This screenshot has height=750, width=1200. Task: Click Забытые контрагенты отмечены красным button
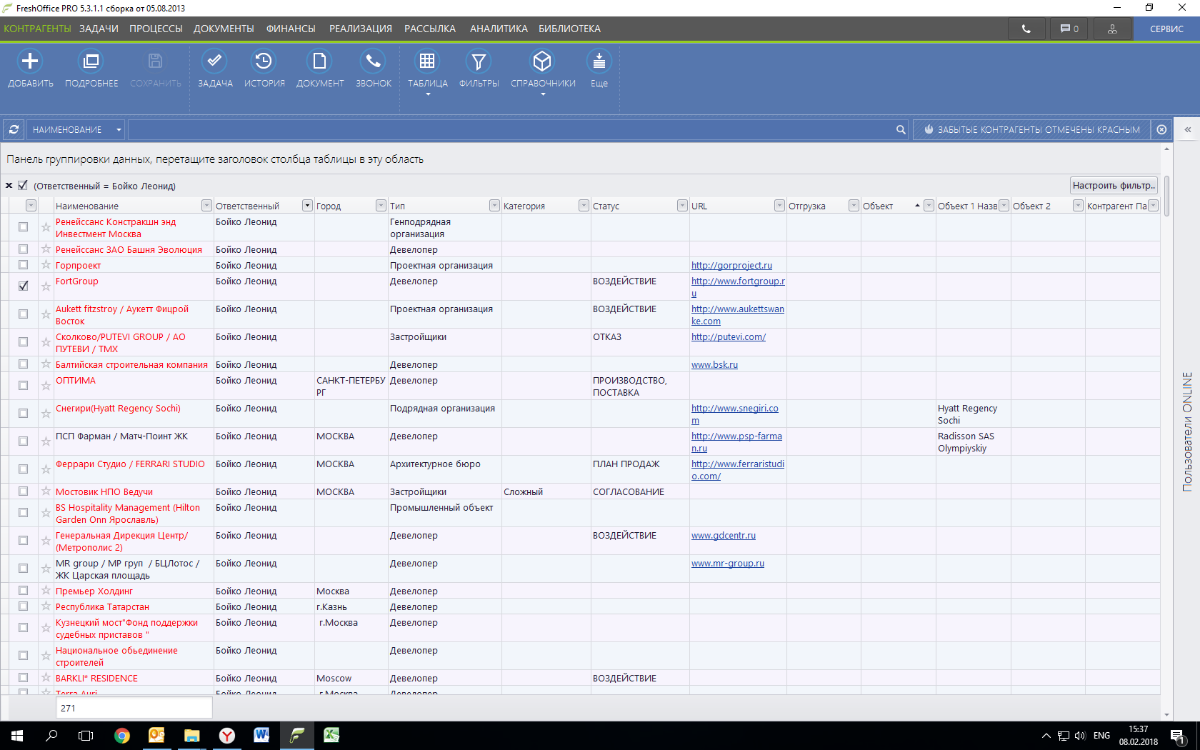click(x=1030, y=129)
